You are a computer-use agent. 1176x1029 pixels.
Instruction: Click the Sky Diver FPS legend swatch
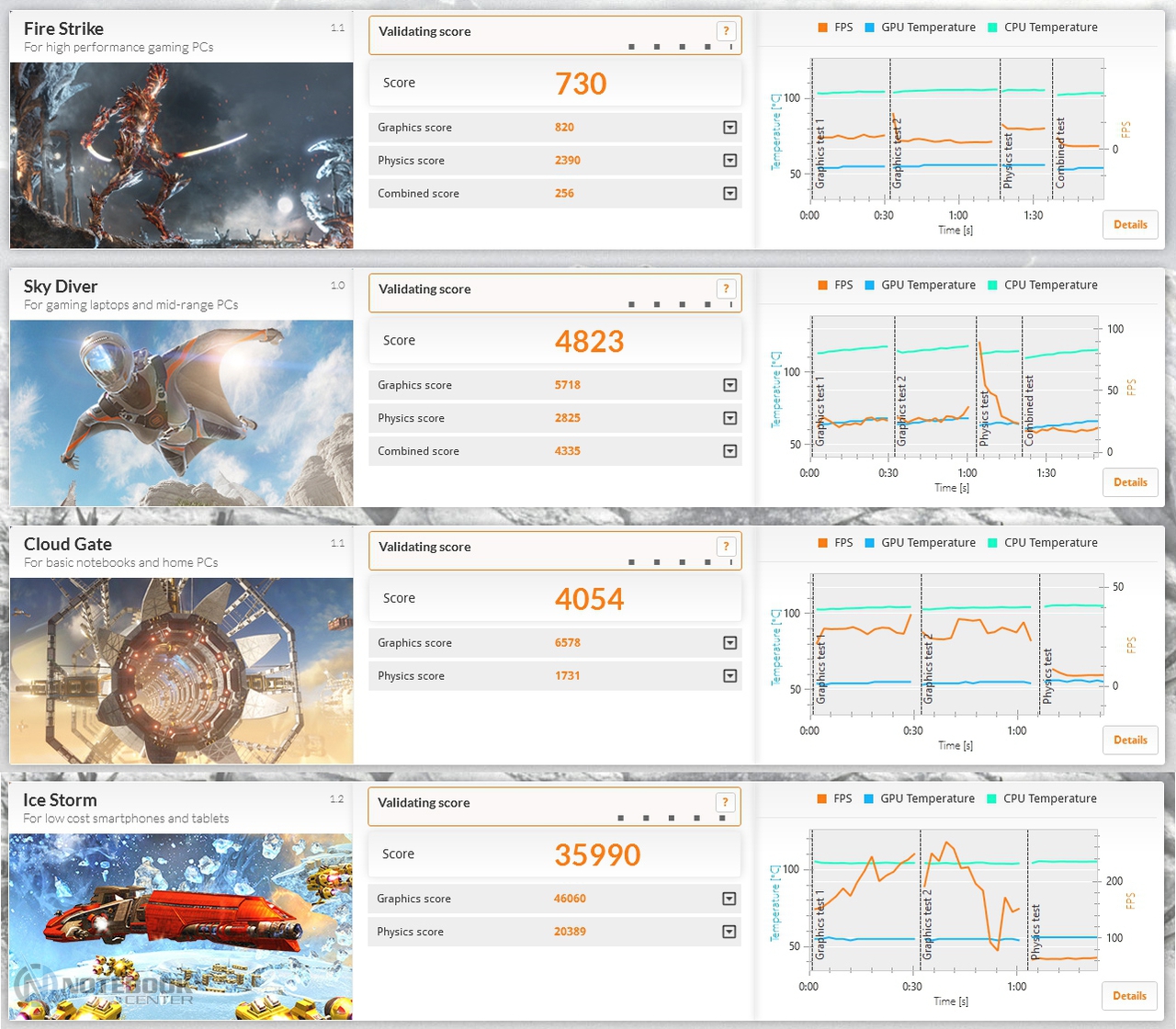click(822, 286)
